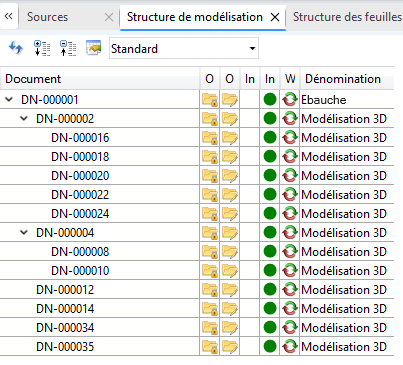Switch to the Sources tab

tap(47, 17)
